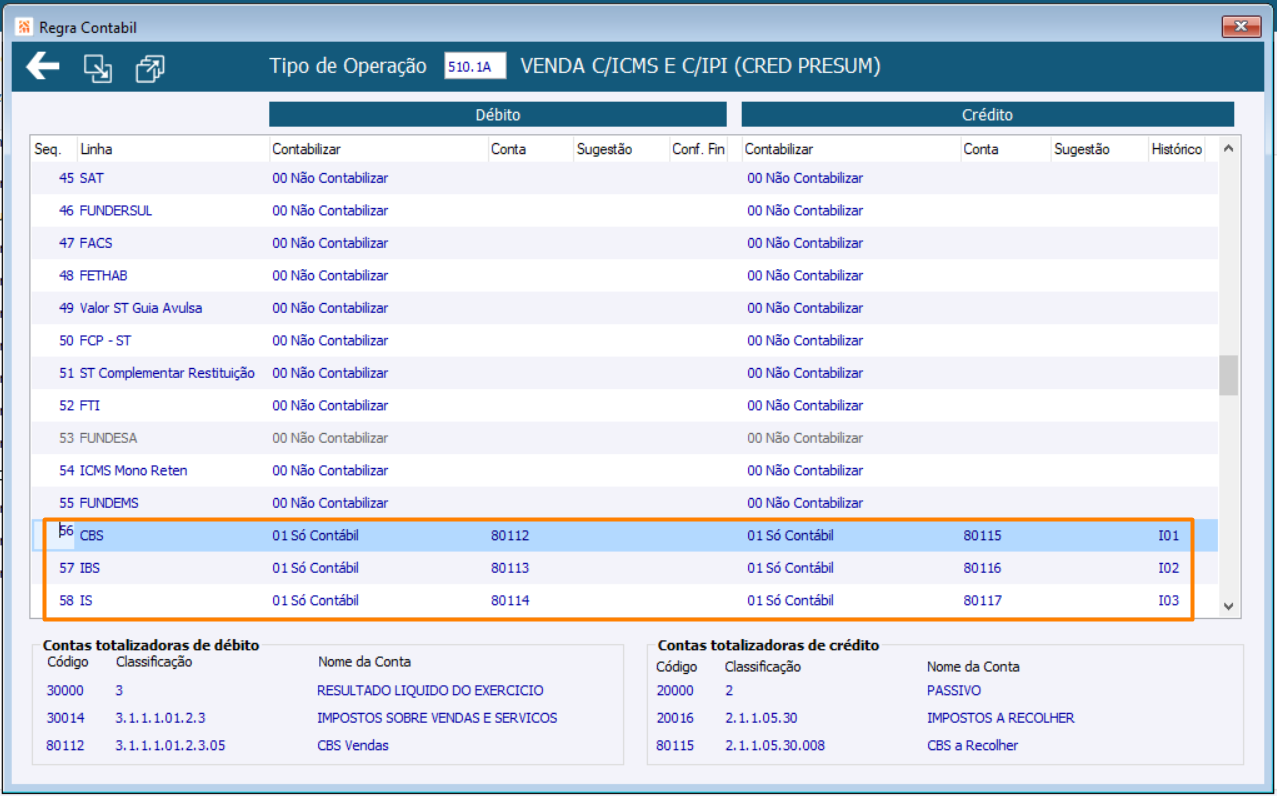
Task: Click histórico I02 in IBS row
Action: (1169, 568)
